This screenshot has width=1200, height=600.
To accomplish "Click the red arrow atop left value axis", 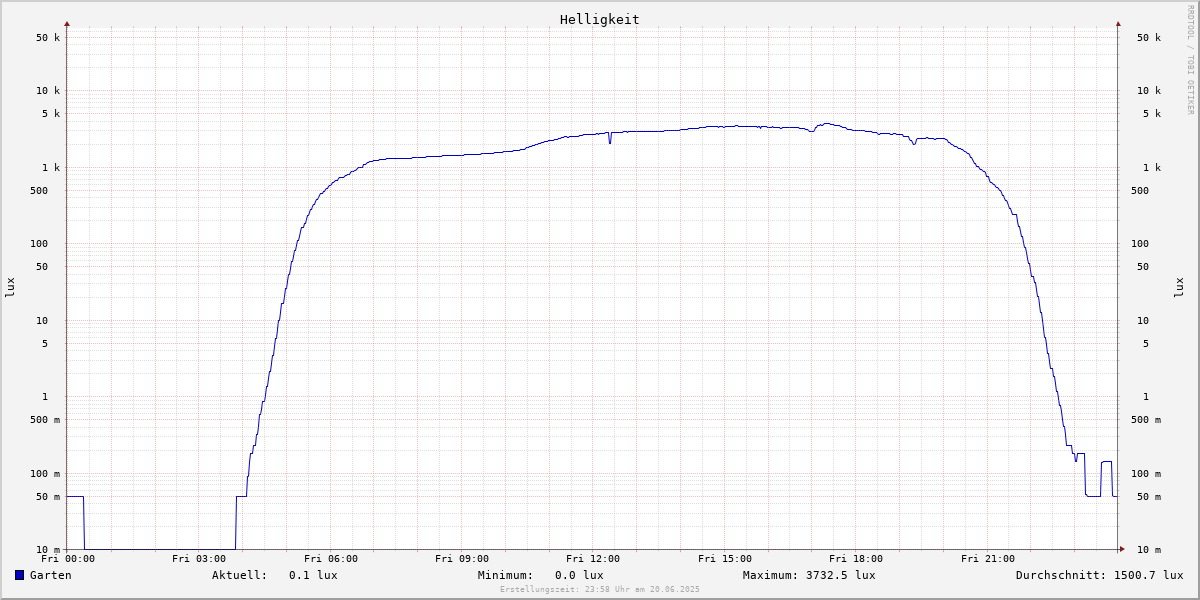I will pyautogui.click(x=67, y=23).
